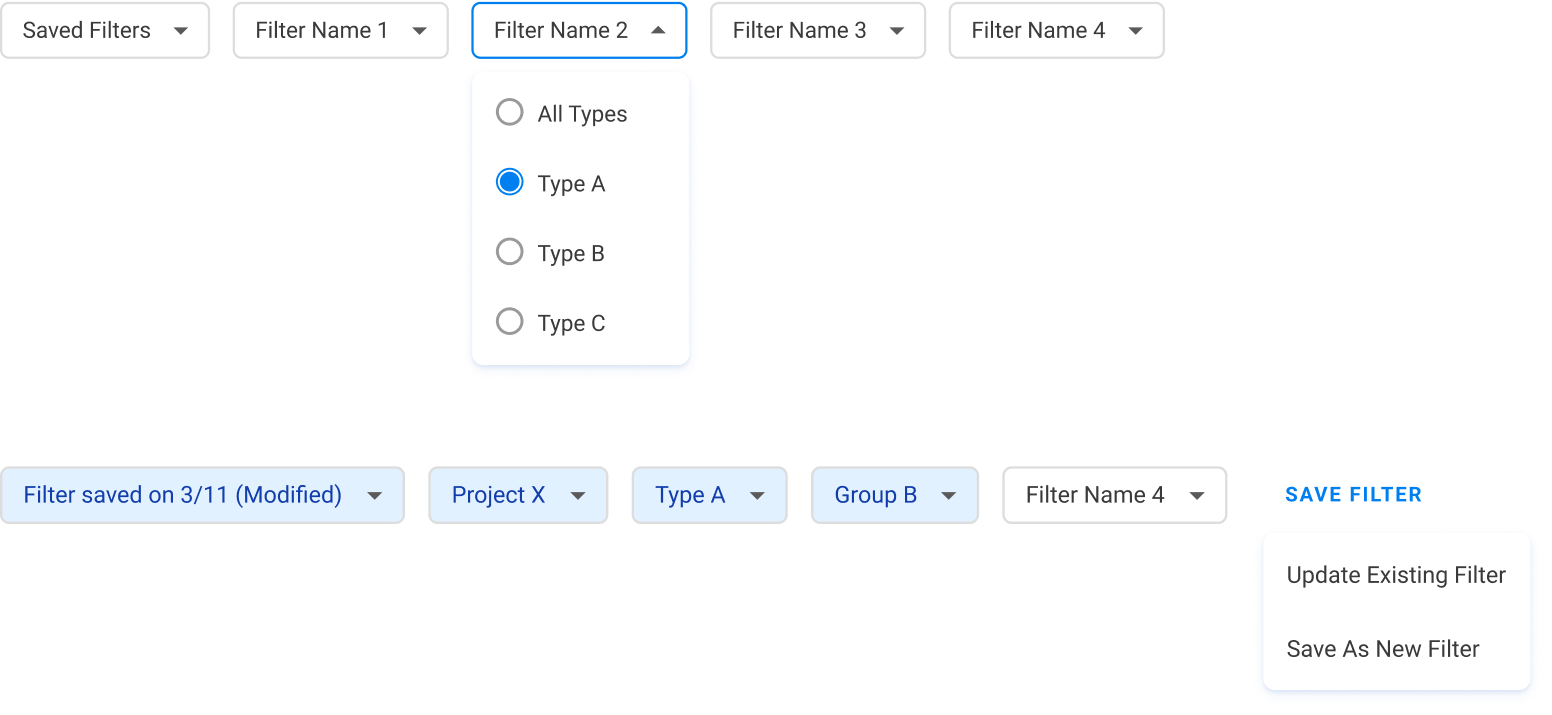This screenshot has width=1552, height=715.
Task: Choose the Type B radio option
Action: pyautogui.click(x=510, y=252)
